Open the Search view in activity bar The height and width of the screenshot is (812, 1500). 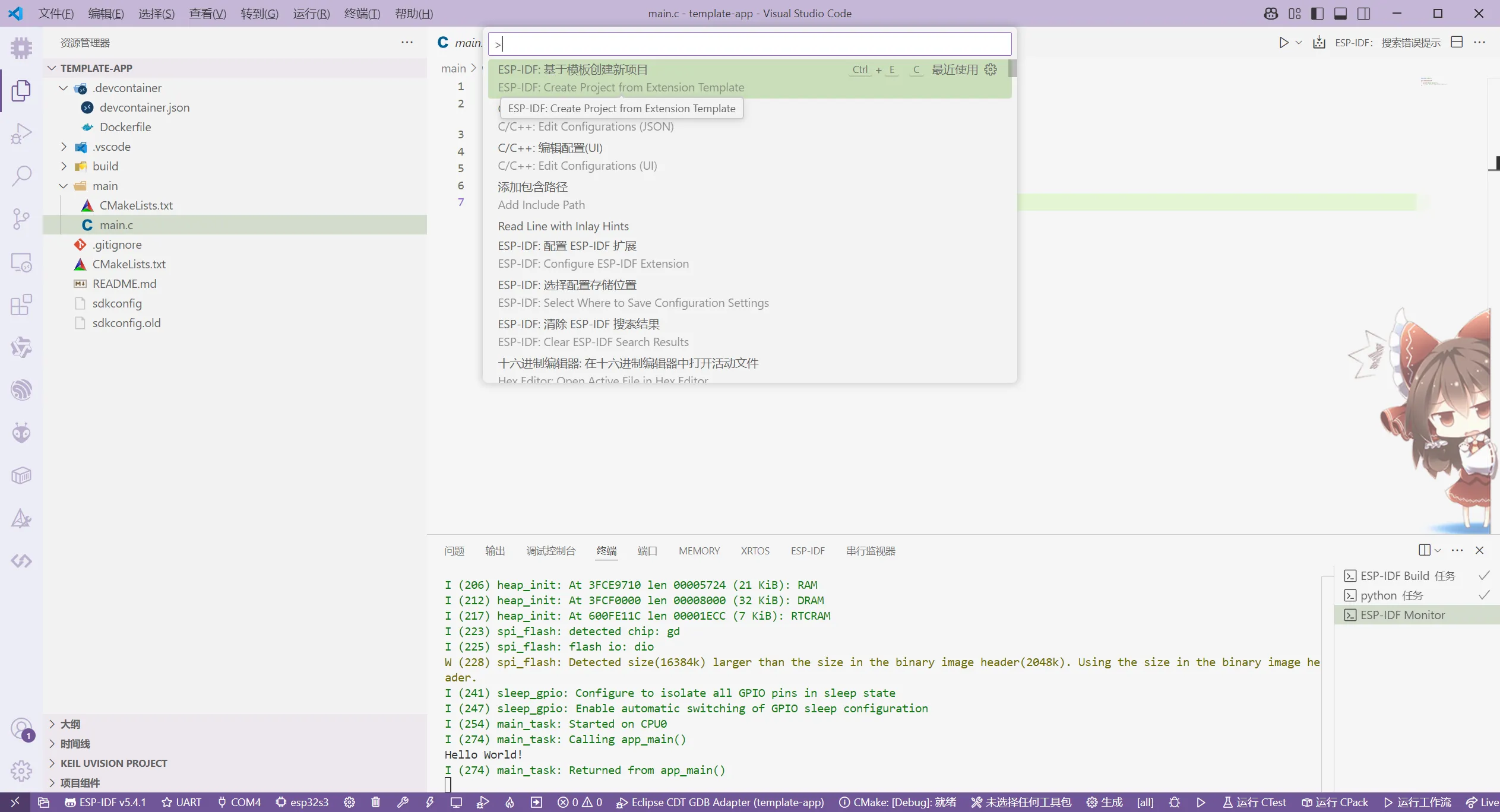click(21, 176)
